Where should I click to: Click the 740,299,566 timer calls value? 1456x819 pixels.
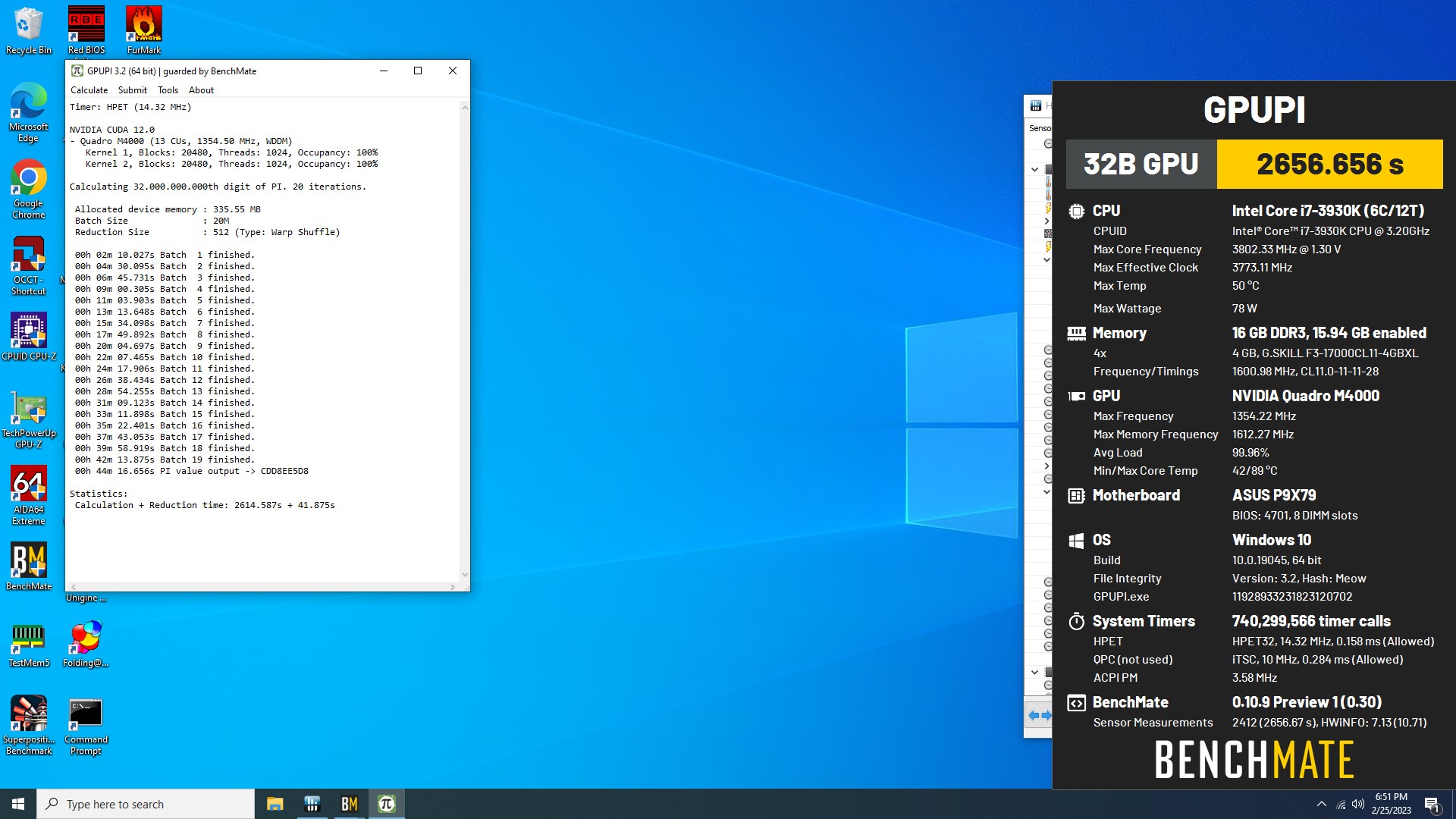pyautogui.click(x=1311, y=621)
